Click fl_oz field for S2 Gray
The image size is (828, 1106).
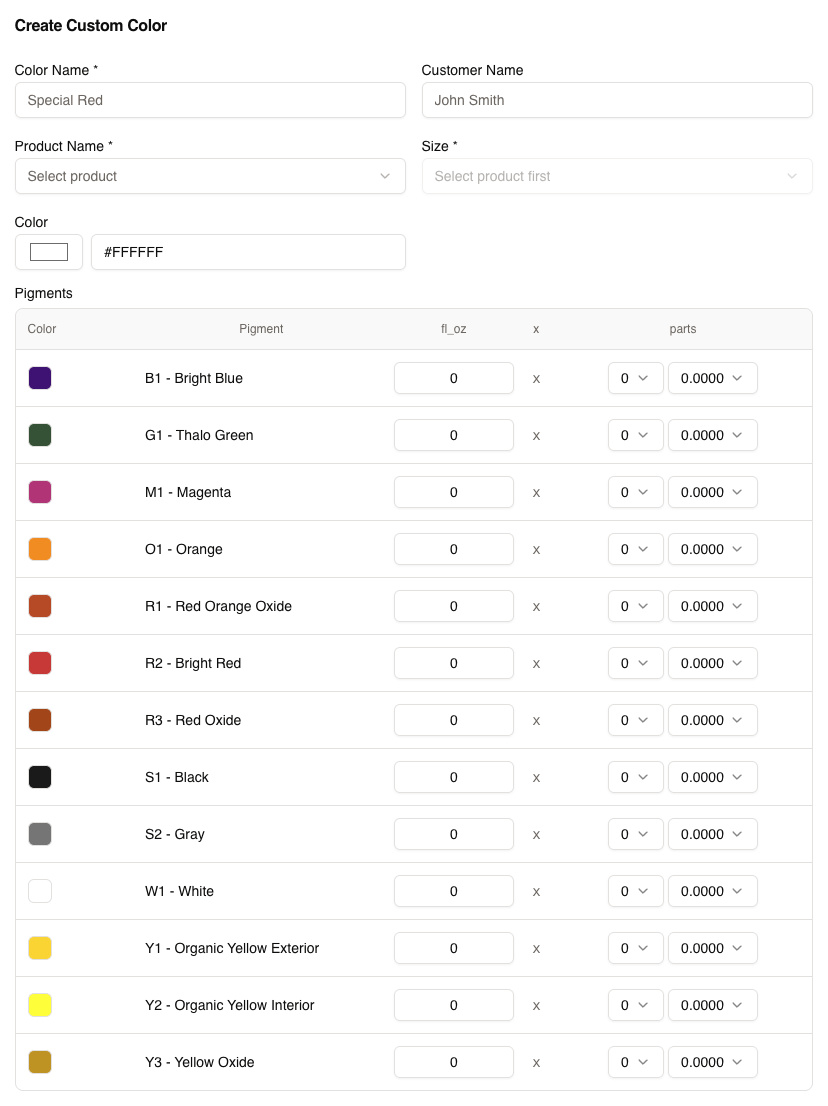point(453,834)
